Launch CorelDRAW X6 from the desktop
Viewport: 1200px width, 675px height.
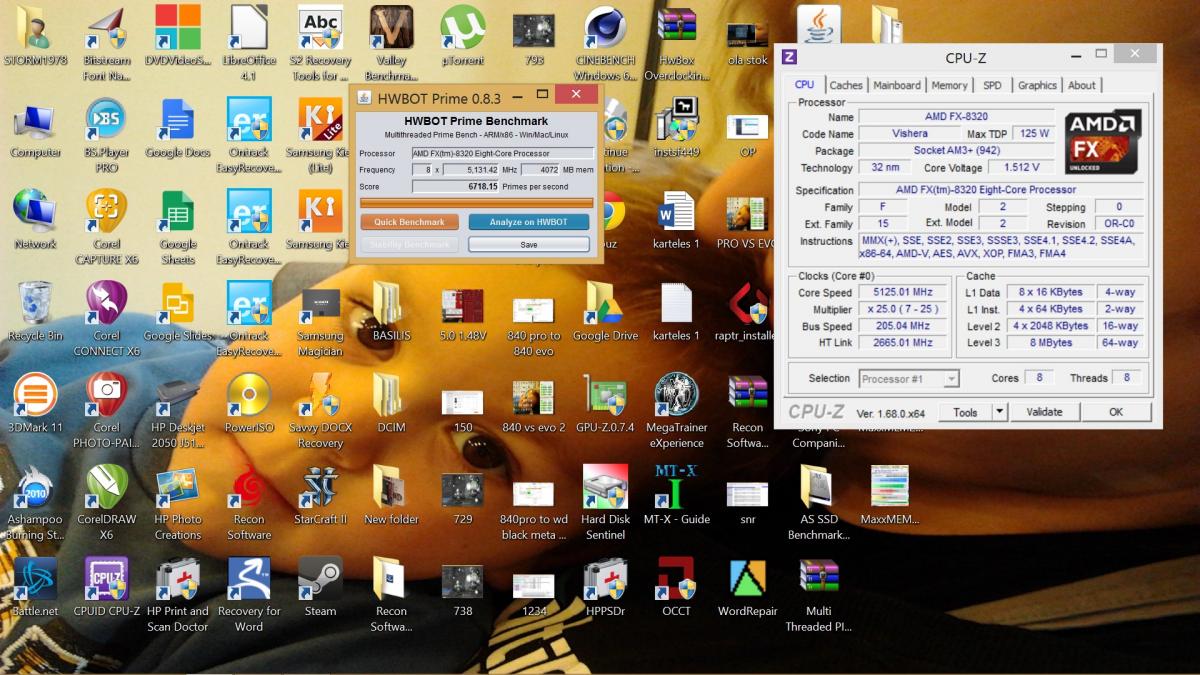106,487
